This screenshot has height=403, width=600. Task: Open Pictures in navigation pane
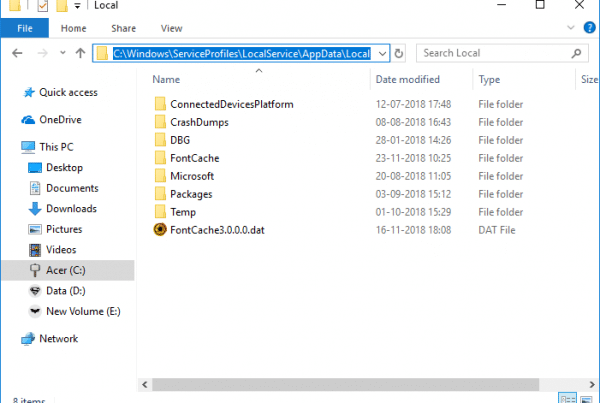[x=64, y=229]
